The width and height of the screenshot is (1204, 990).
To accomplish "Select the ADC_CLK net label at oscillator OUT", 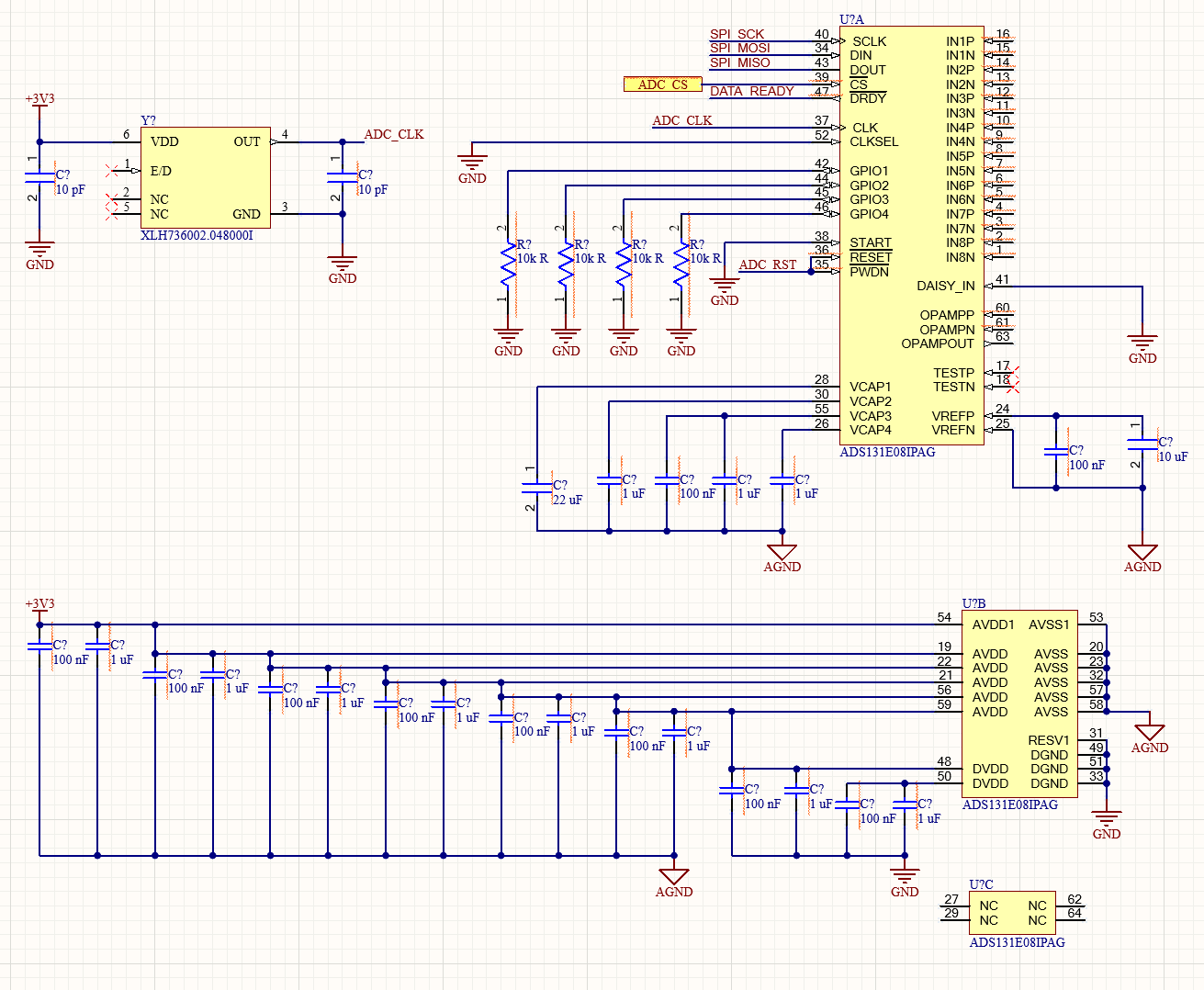I will (394, 134).
